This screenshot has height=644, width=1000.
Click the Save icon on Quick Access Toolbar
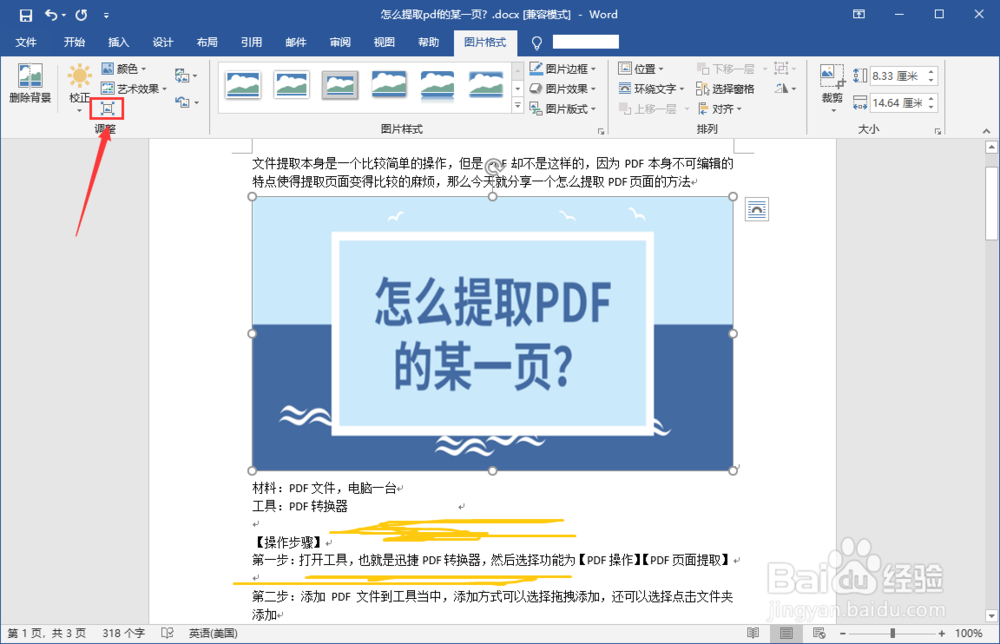[25, 14]
